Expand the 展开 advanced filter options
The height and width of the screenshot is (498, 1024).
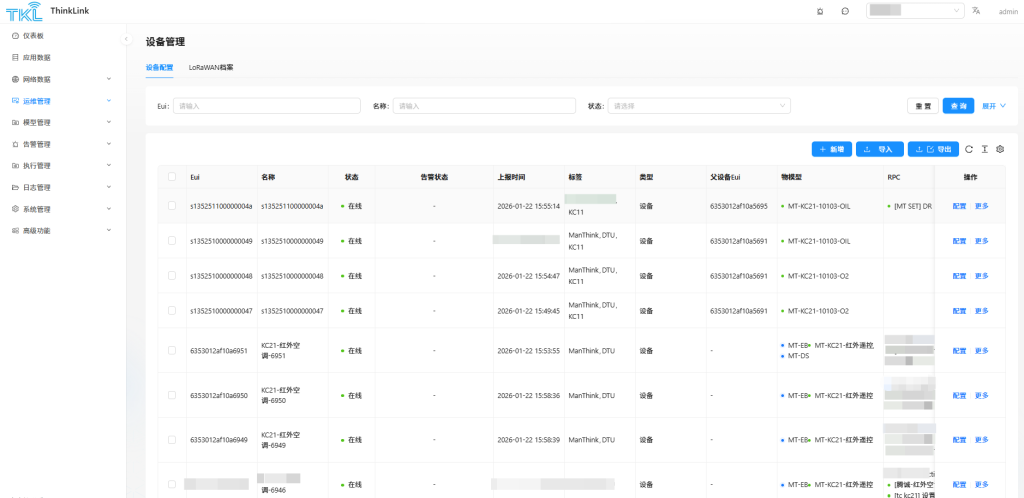pos(994,106)
